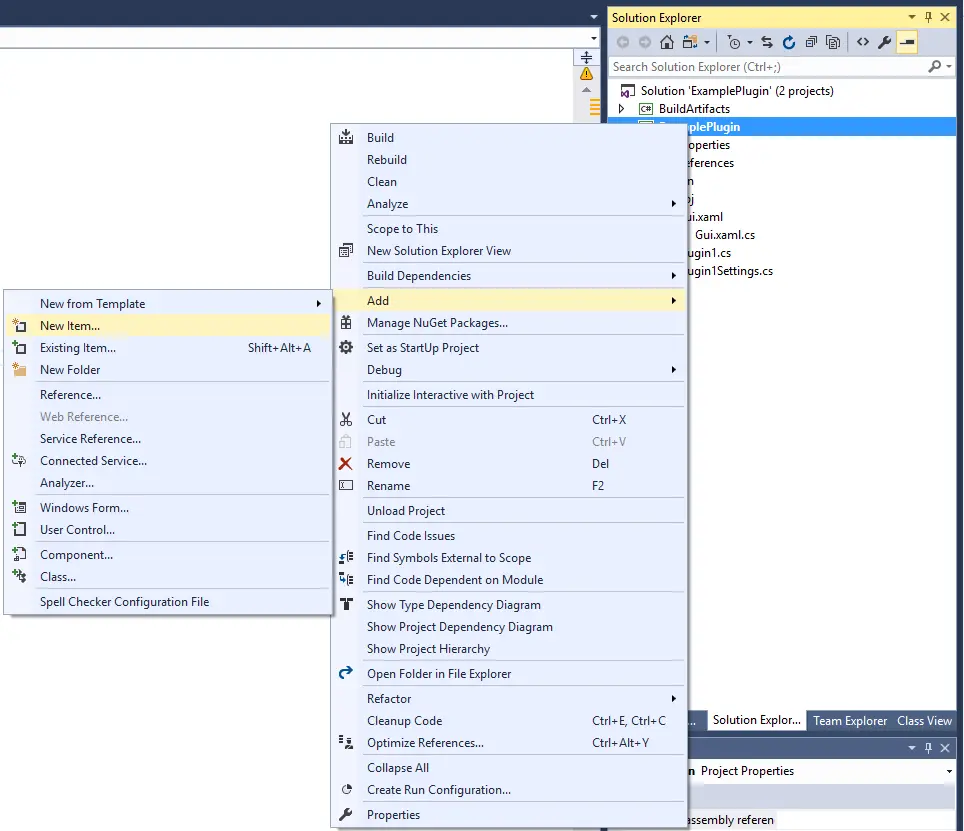
Task: Click the NuGet package icon in the context menu
Action: pyautogui.click(x=346, y=323)
